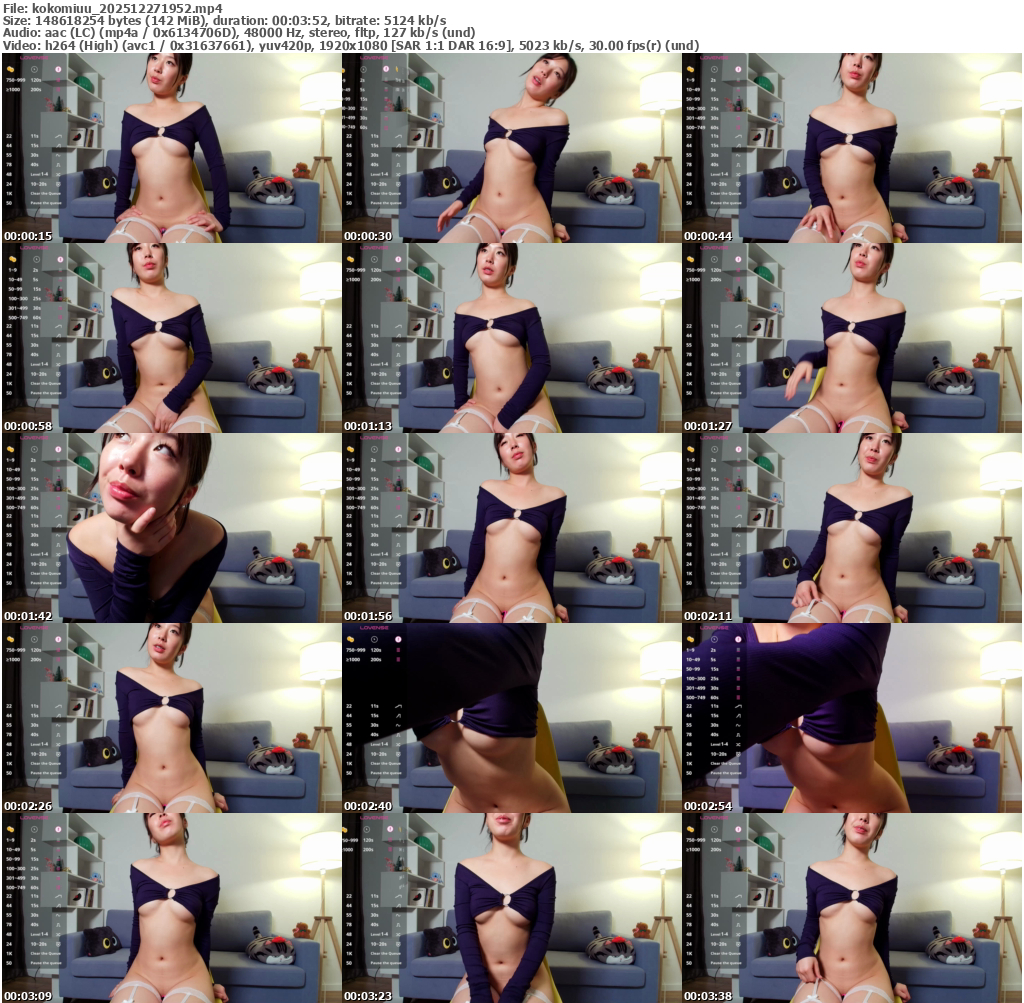
Task: Select the 00:01:13 thumbnail
Action: pyautogui.click(x=511, y=337)
